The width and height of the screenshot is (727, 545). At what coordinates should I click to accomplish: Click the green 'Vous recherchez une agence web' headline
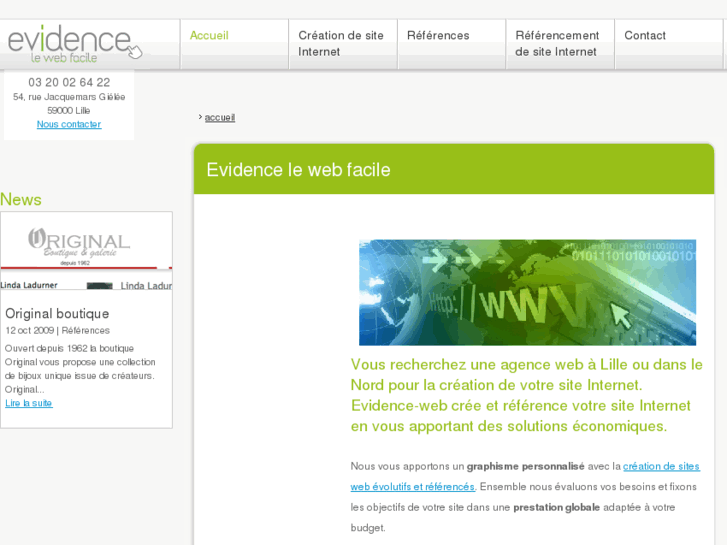(527, 395)
